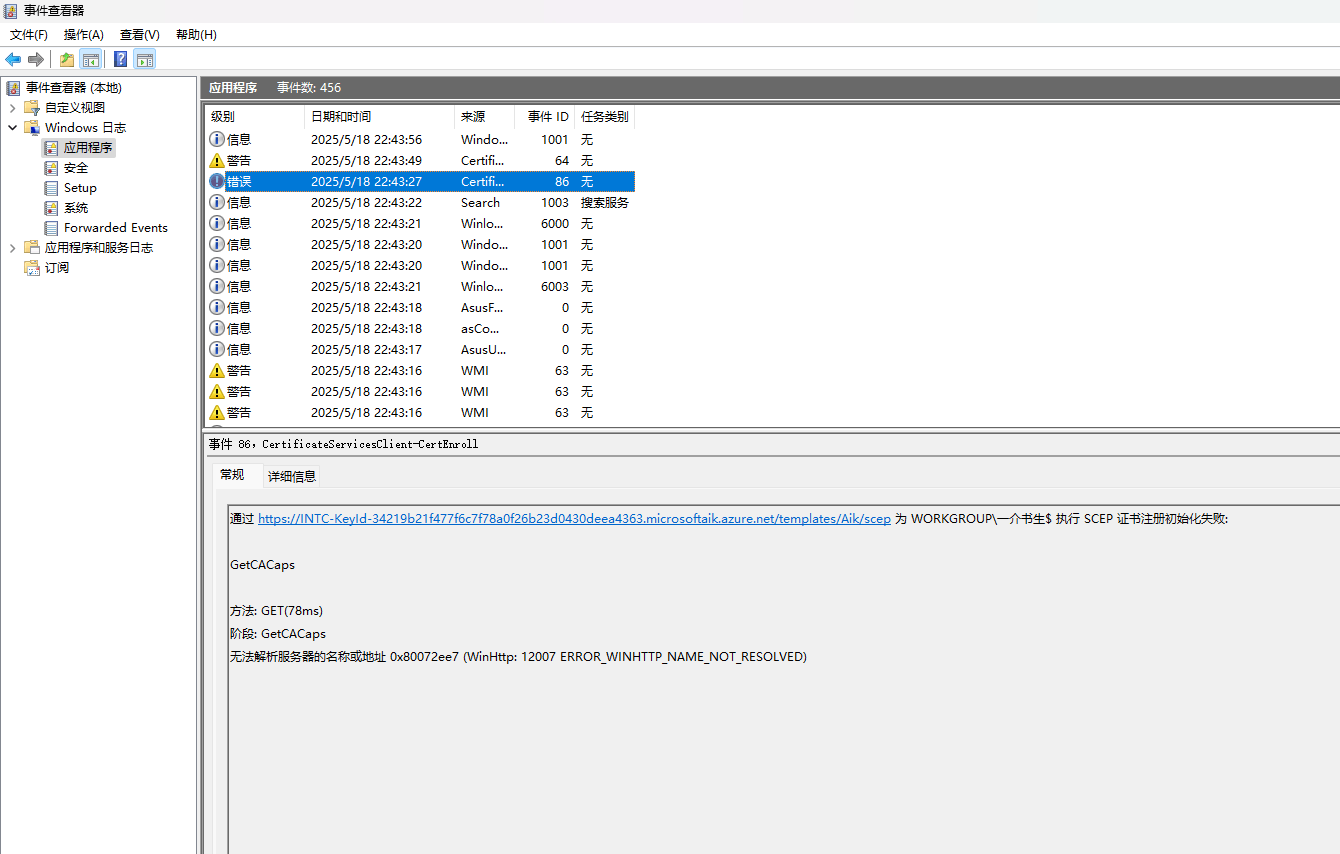Open the 查看(V) menu
Screen dimensions: 1340x854
(140, 34)
